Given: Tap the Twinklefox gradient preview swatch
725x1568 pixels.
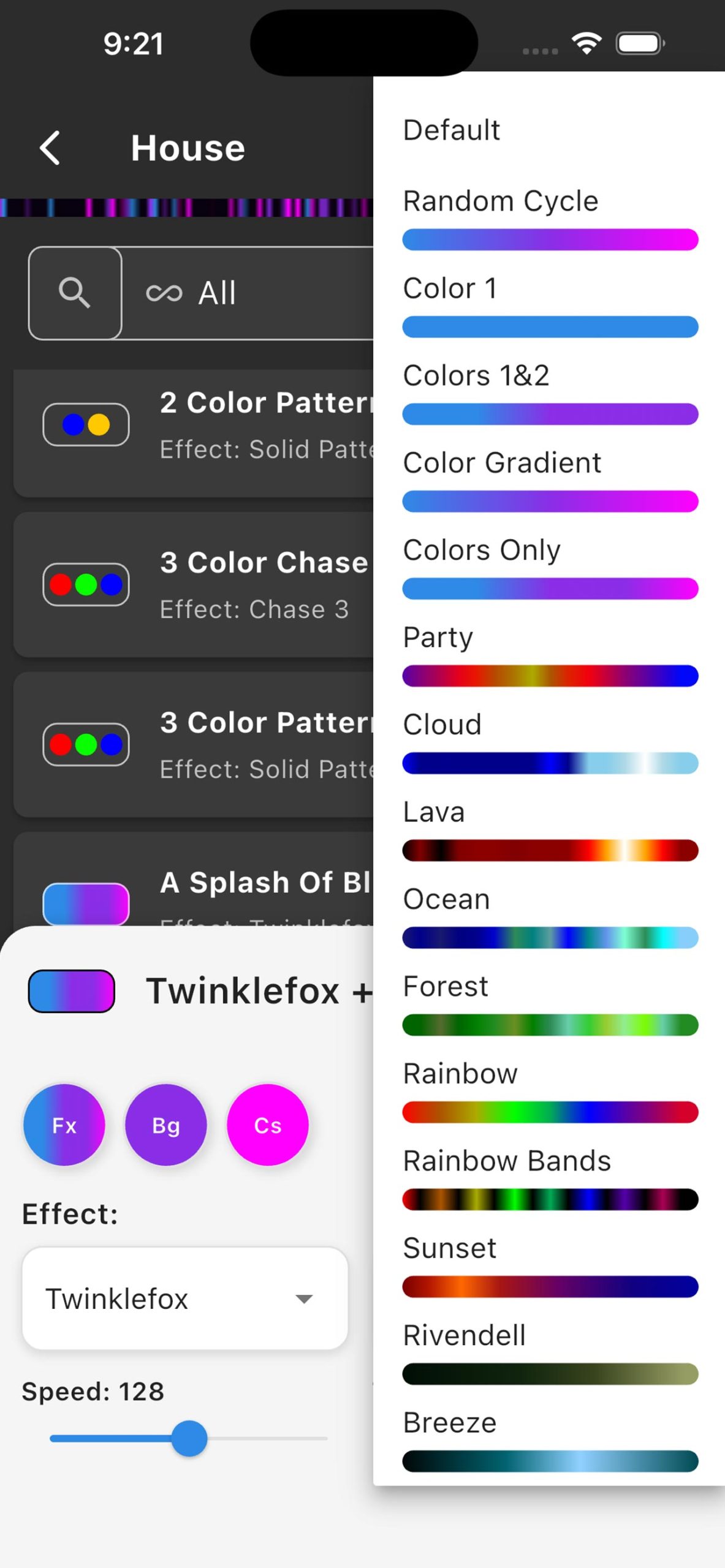Looking at the screenshot, I should [72, 991].
